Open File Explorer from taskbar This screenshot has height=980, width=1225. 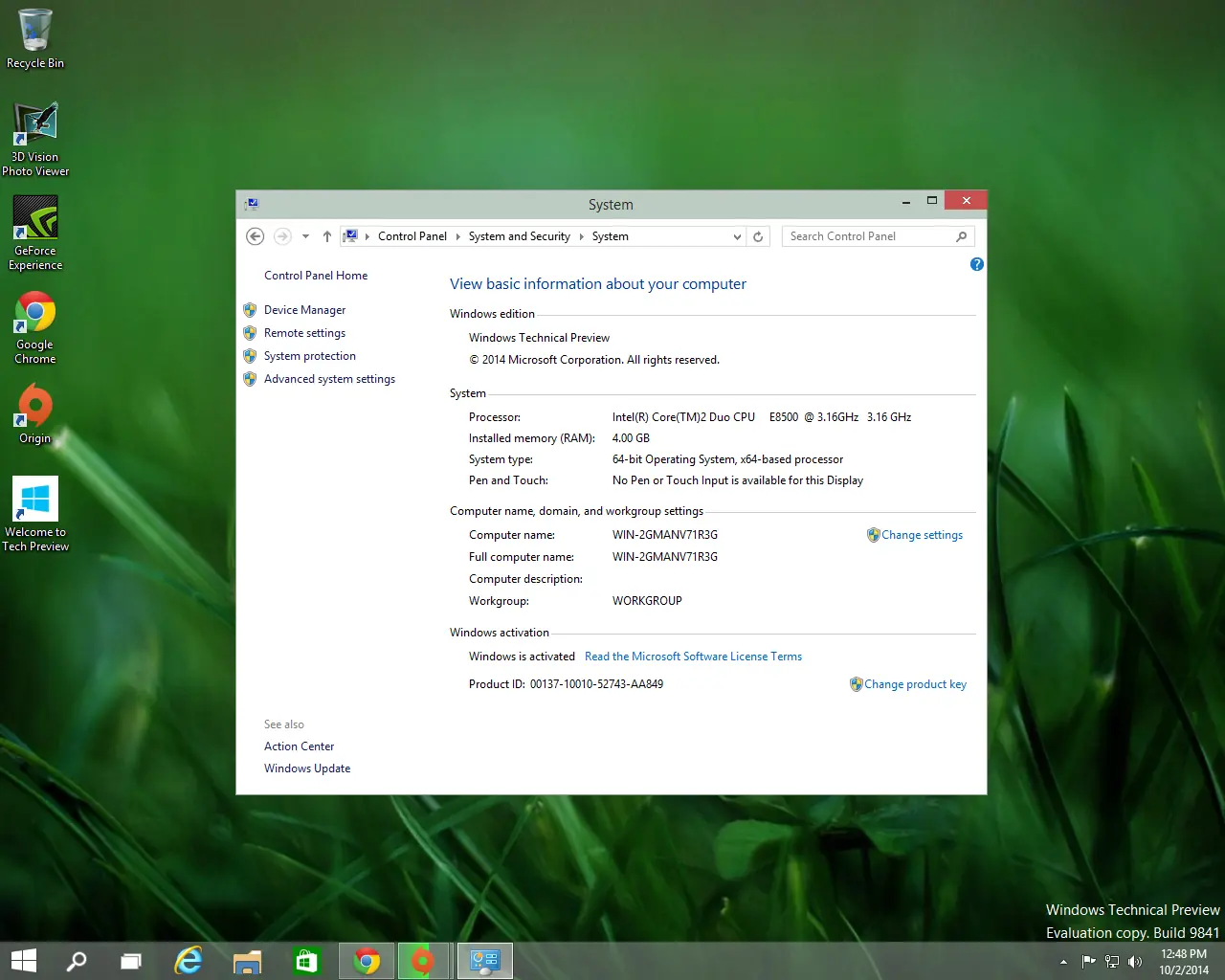point(247,961)
